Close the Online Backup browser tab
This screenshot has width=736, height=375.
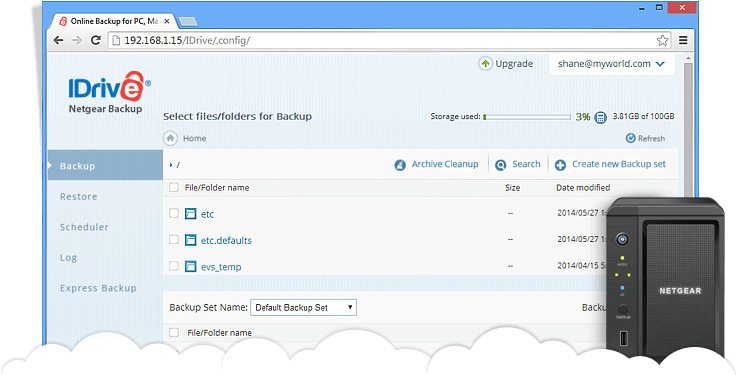point(167,21)
